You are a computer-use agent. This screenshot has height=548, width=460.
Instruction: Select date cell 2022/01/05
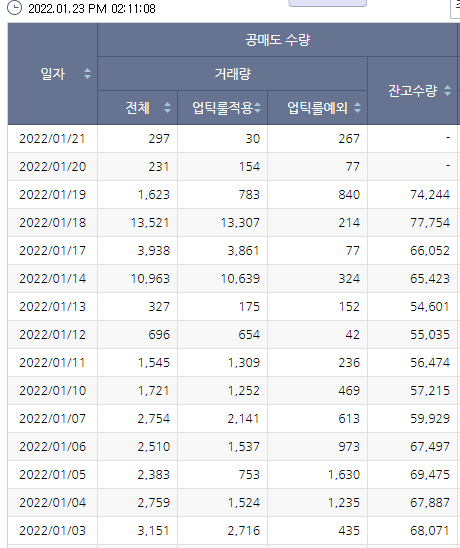[x=52, y=475]
